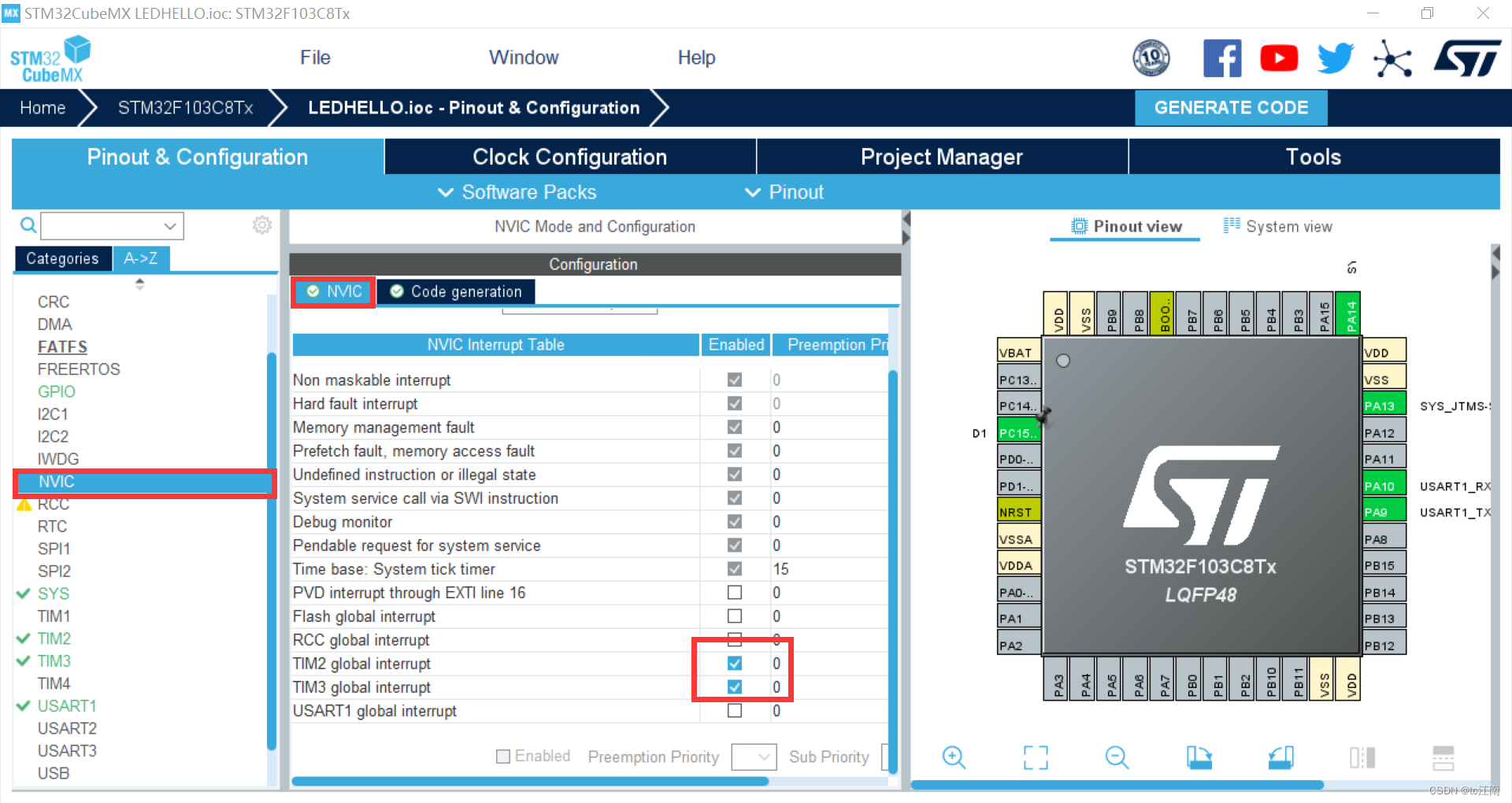Zoom in on the pinout view

click(954, 757)
